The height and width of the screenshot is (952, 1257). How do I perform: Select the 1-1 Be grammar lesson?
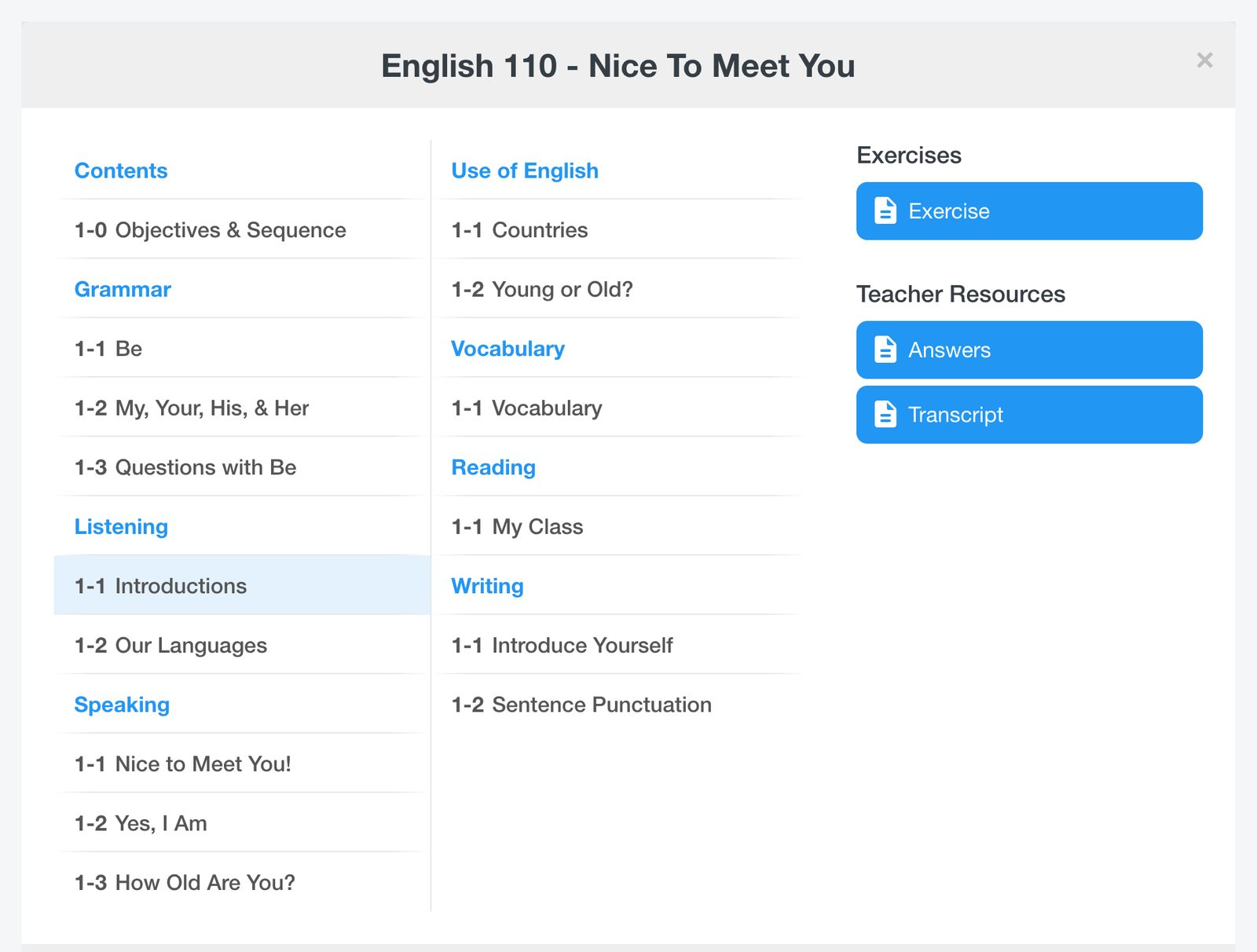pos(242,348)
